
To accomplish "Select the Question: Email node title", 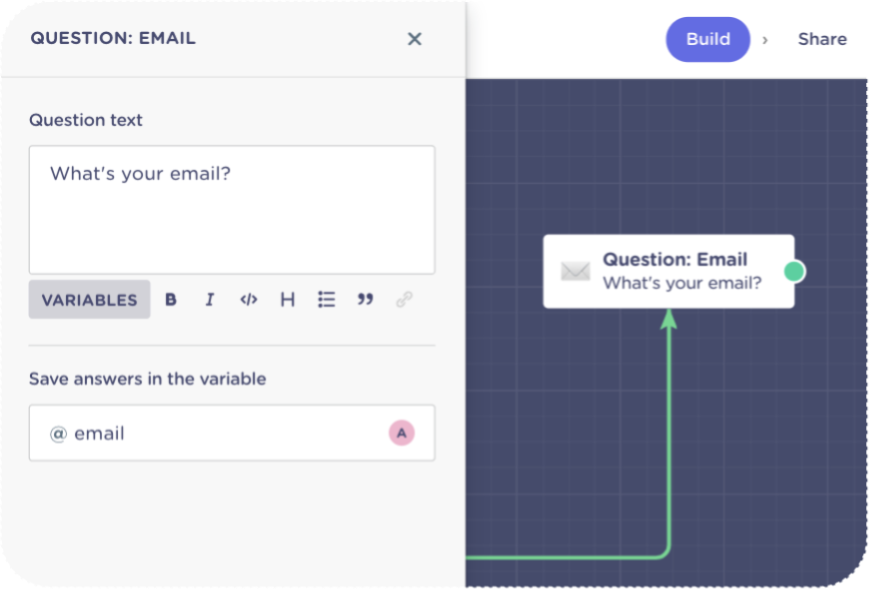I will [x=674, y=260].
